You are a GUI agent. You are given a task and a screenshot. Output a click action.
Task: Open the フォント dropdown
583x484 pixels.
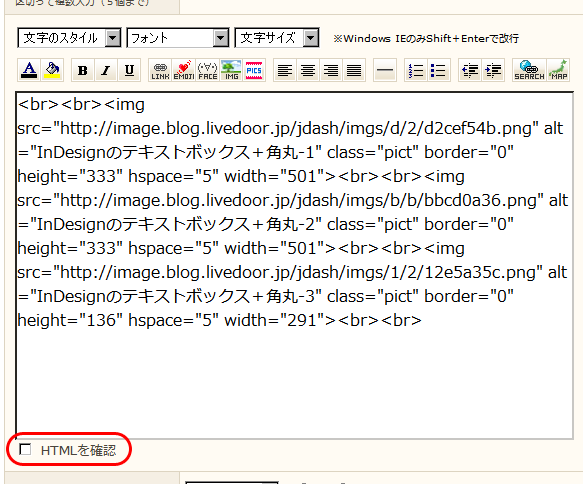[178, 38]
